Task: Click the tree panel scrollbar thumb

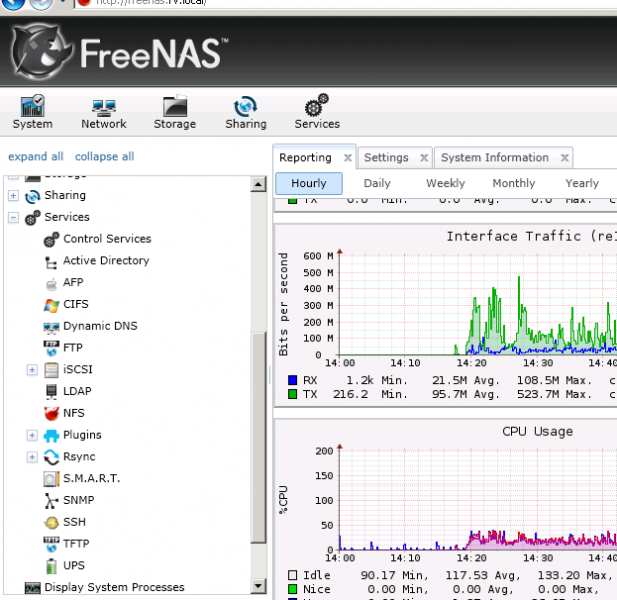Action: click(x=258, y=438)
